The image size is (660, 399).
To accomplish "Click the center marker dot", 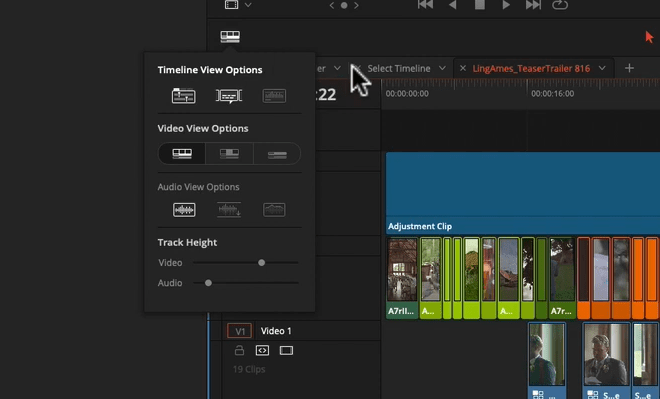I will tap(344, 5).
